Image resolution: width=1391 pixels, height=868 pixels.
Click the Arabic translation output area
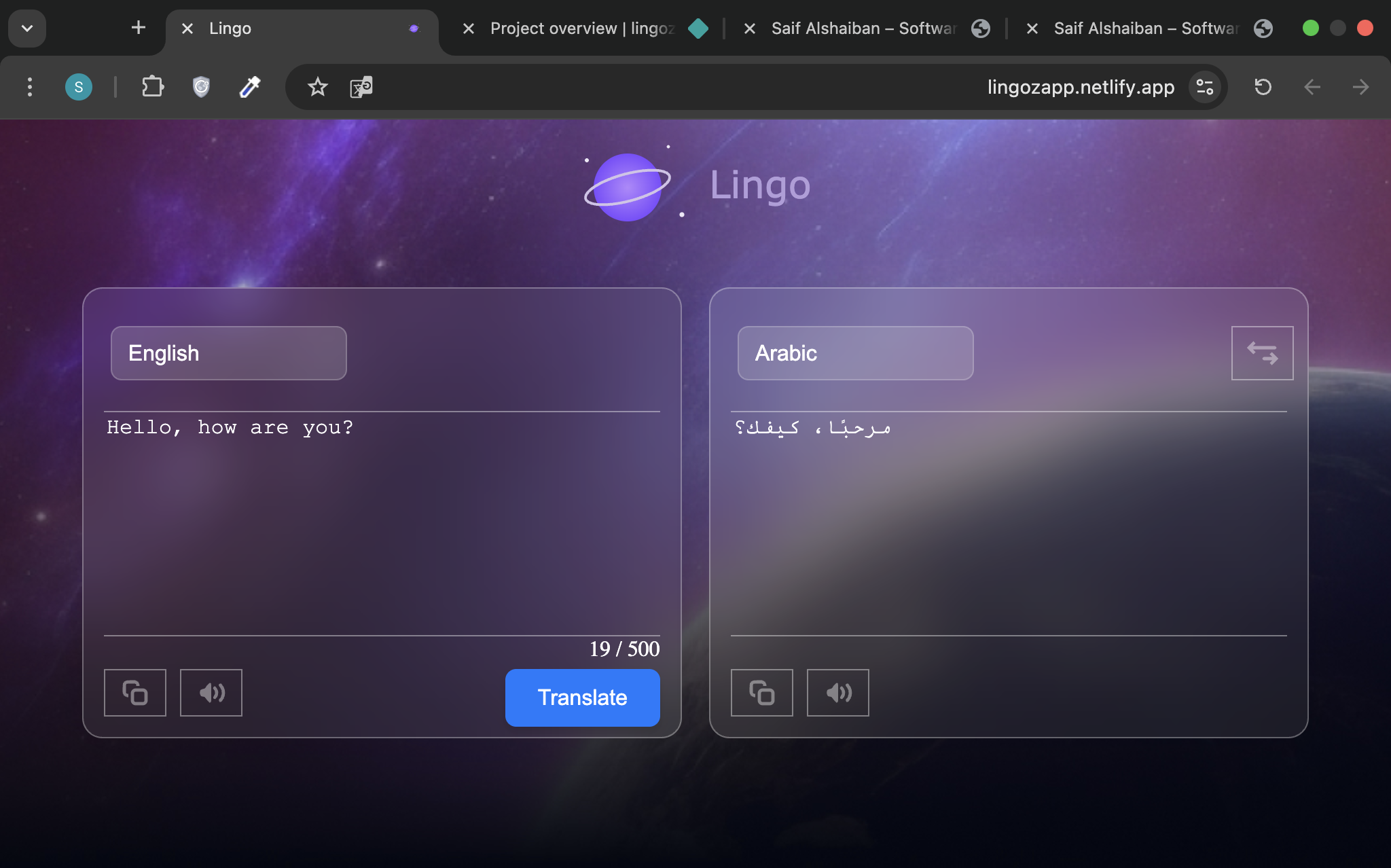click(1009, 523)
